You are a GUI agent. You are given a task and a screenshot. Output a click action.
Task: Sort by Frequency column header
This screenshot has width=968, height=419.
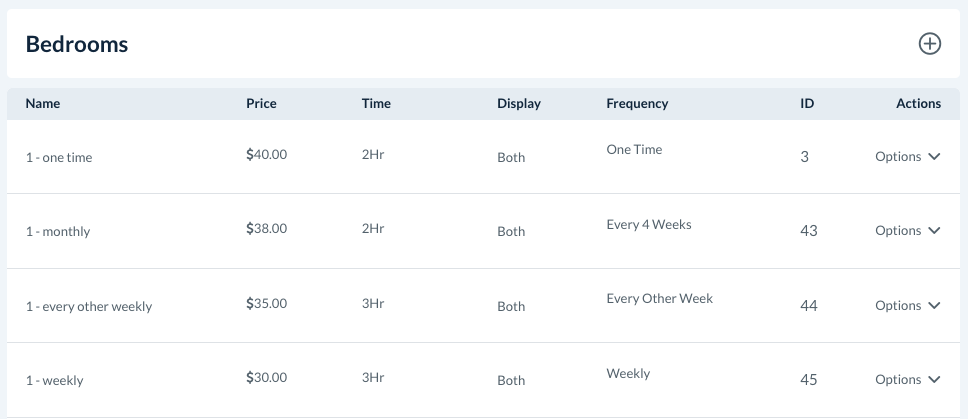click(637, 104)
